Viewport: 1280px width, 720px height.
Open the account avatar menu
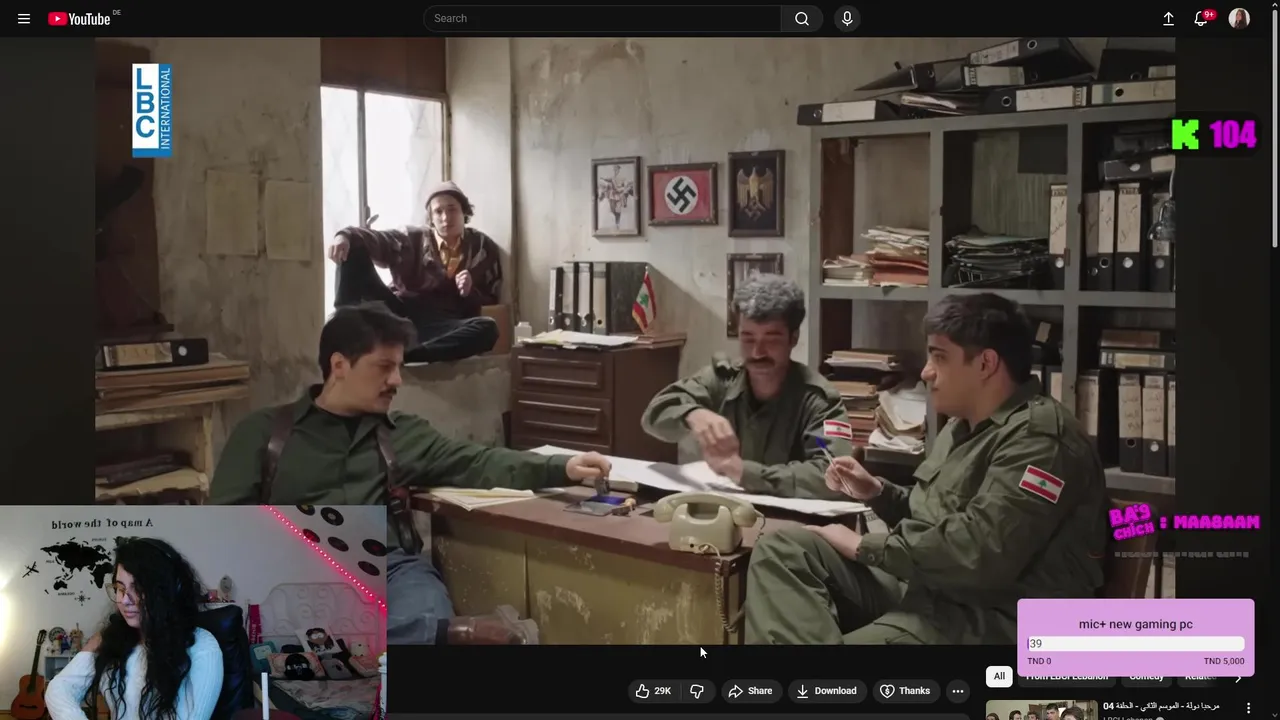tap(1239, 18)
